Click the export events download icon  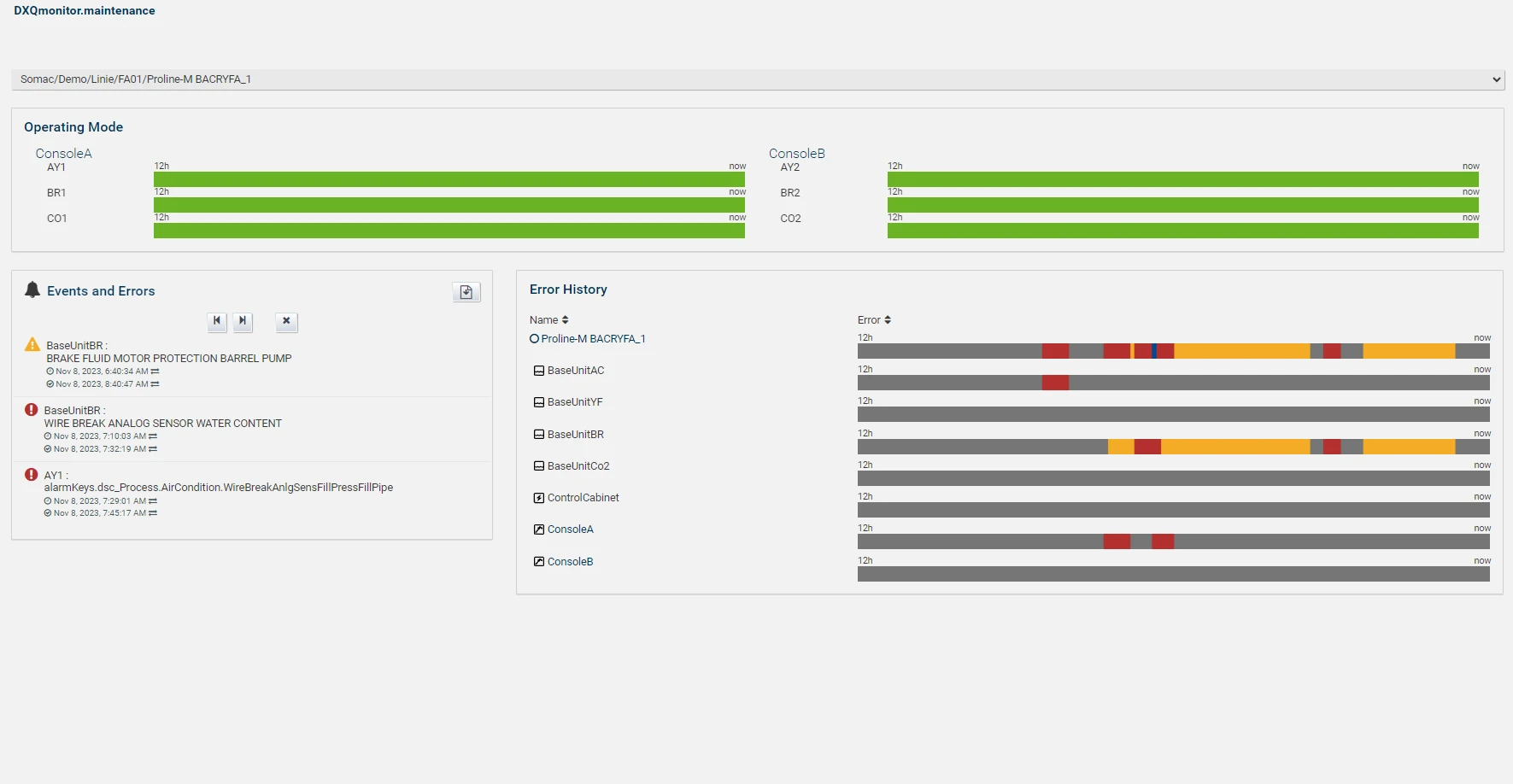tap(466, 292)
